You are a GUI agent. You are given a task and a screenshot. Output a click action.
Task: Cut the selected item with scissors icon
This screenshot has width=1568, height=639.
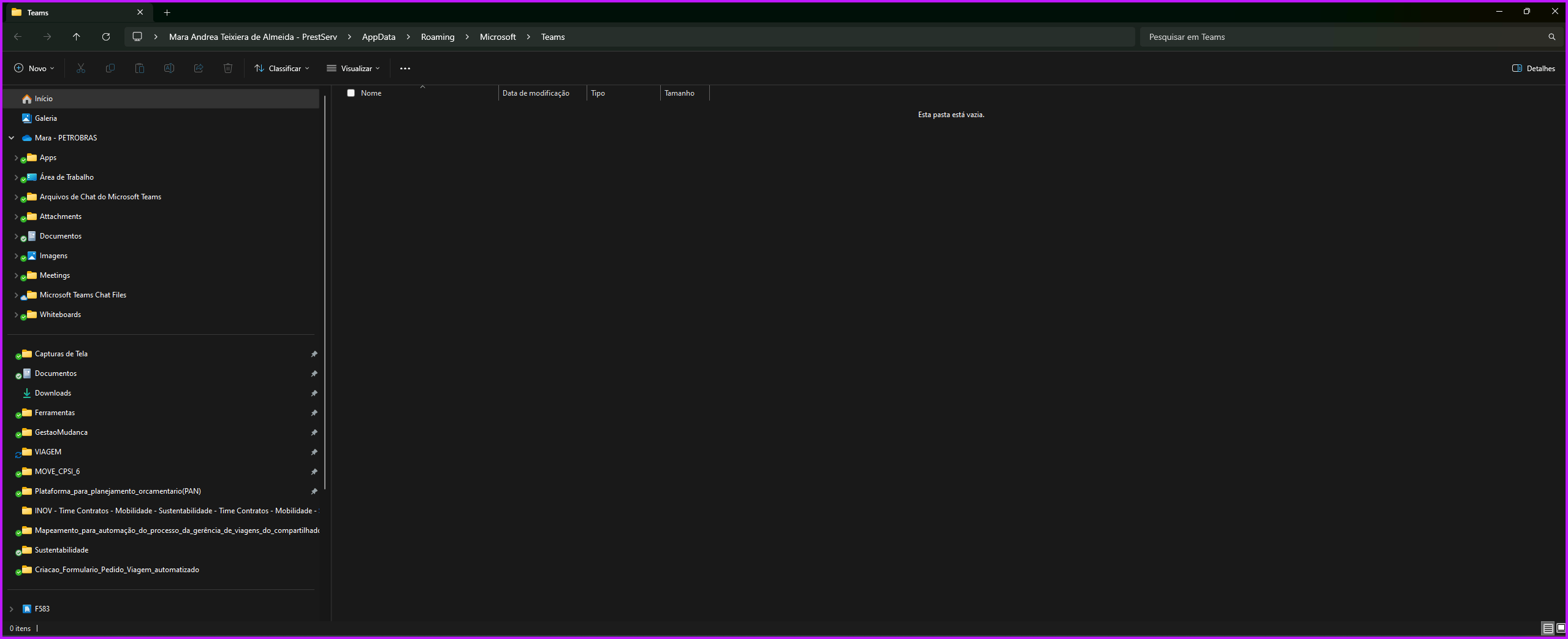tap(81, 68)
